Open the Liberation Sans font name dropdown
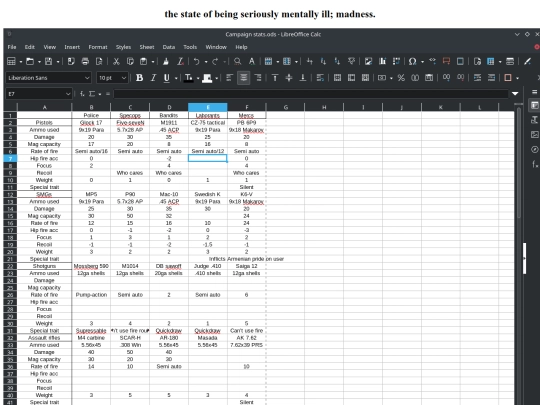540x405 pixels. point(49,78)
